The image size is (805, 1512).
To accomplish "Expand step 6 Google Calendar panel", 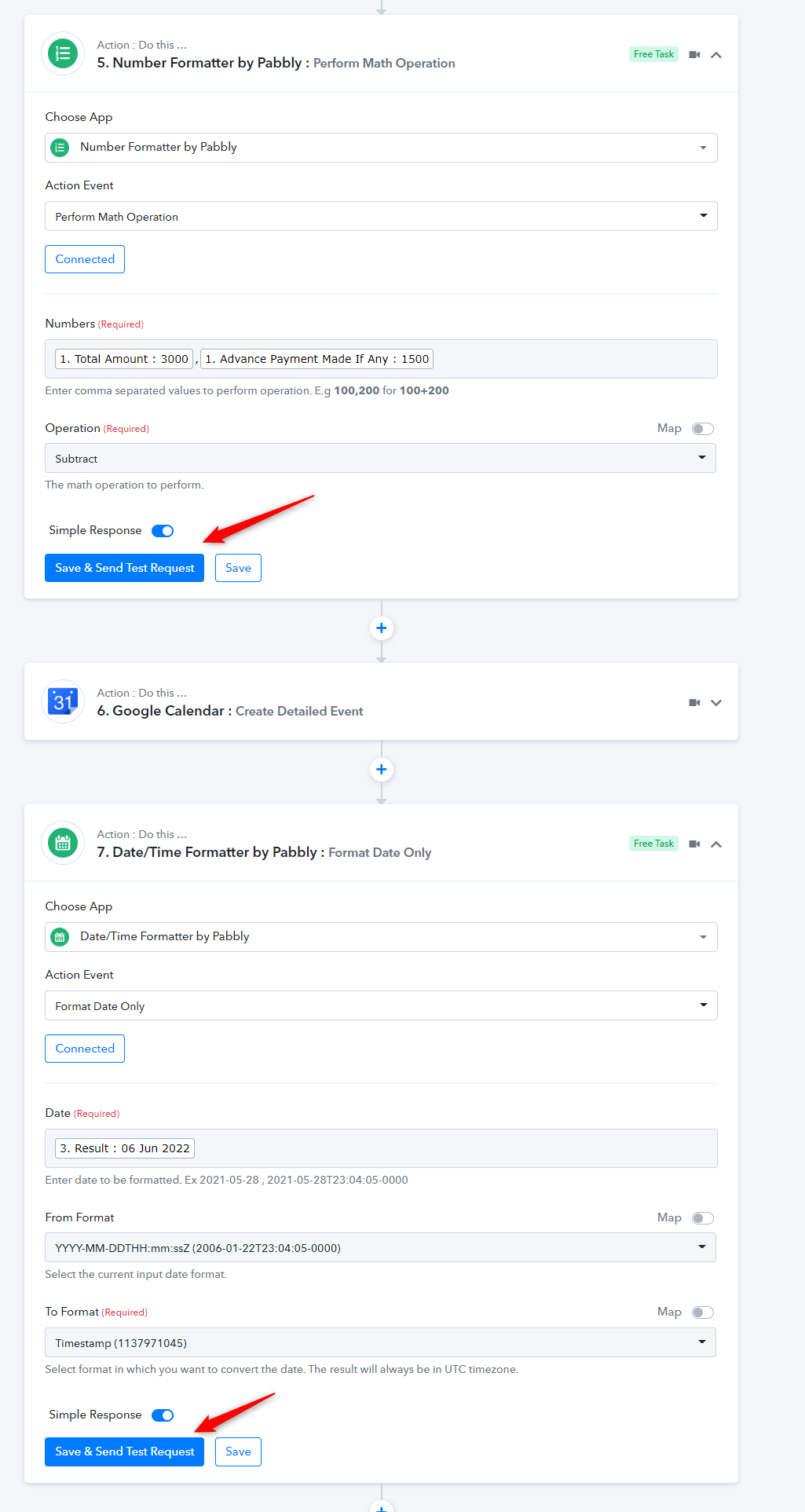I will click(716, 703).
